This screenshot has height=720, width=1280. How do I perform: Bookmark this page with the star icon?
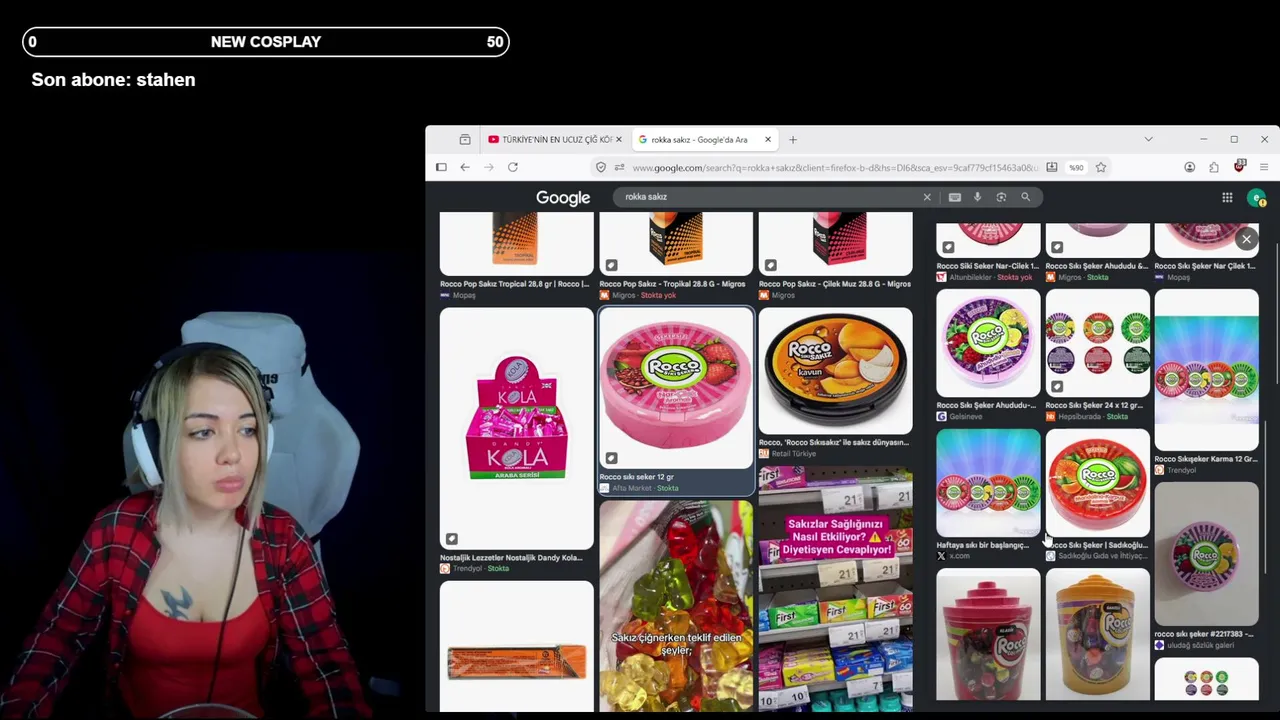[x=1101, y=167]
